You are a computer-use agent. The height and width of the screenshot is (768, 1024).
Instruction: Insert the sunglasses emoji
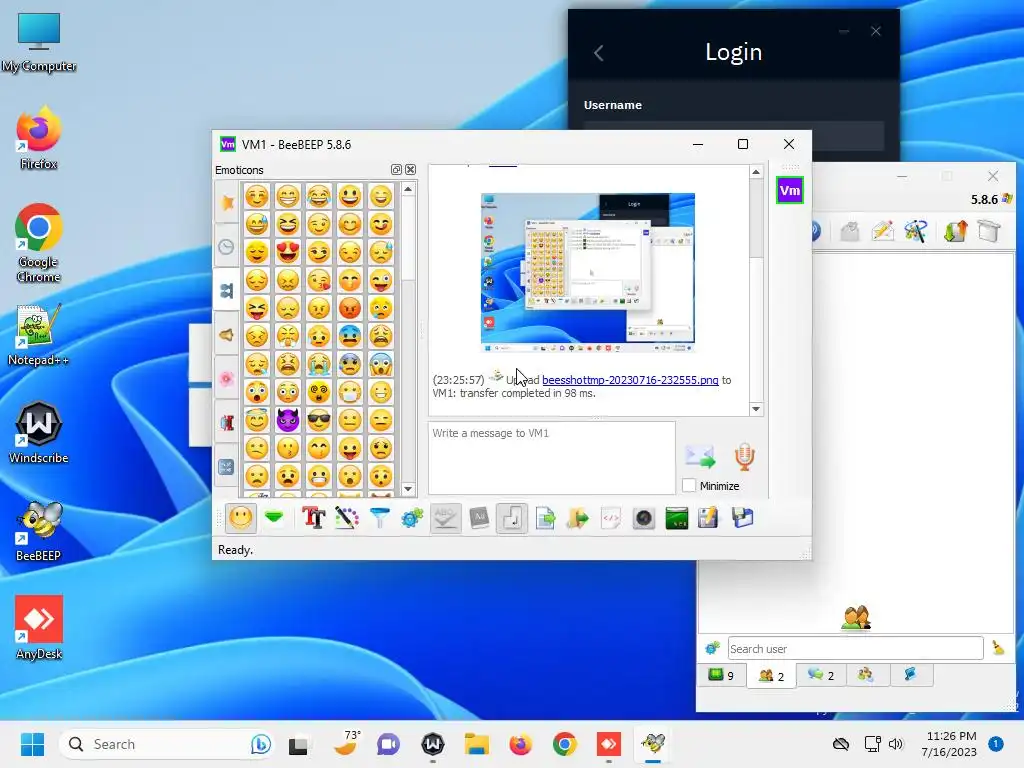click(319, 420)
